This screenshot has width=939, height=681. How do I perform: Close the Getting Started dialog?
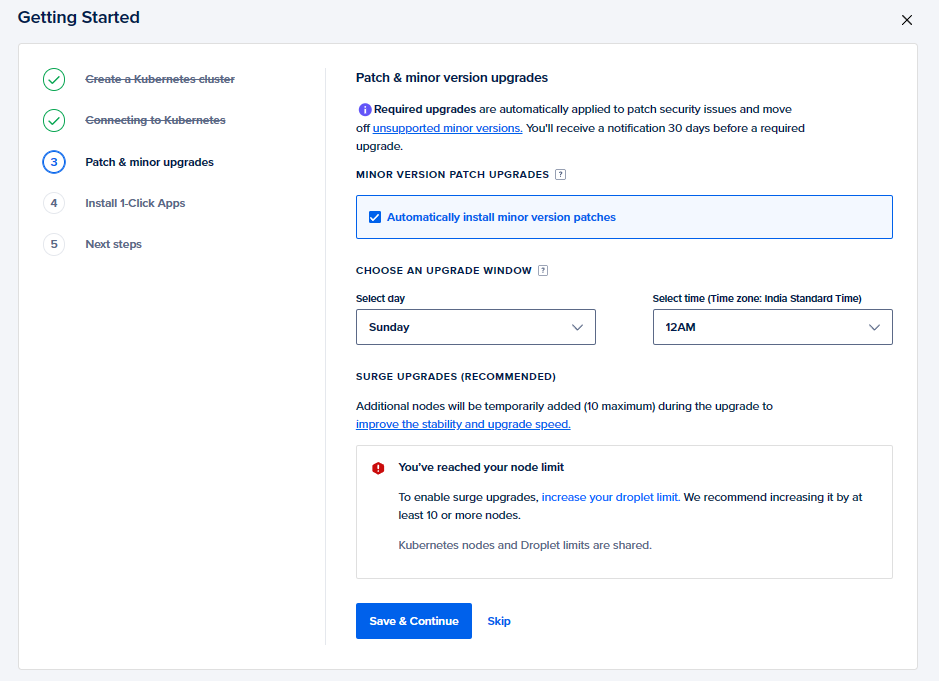(x=907, y=20)
